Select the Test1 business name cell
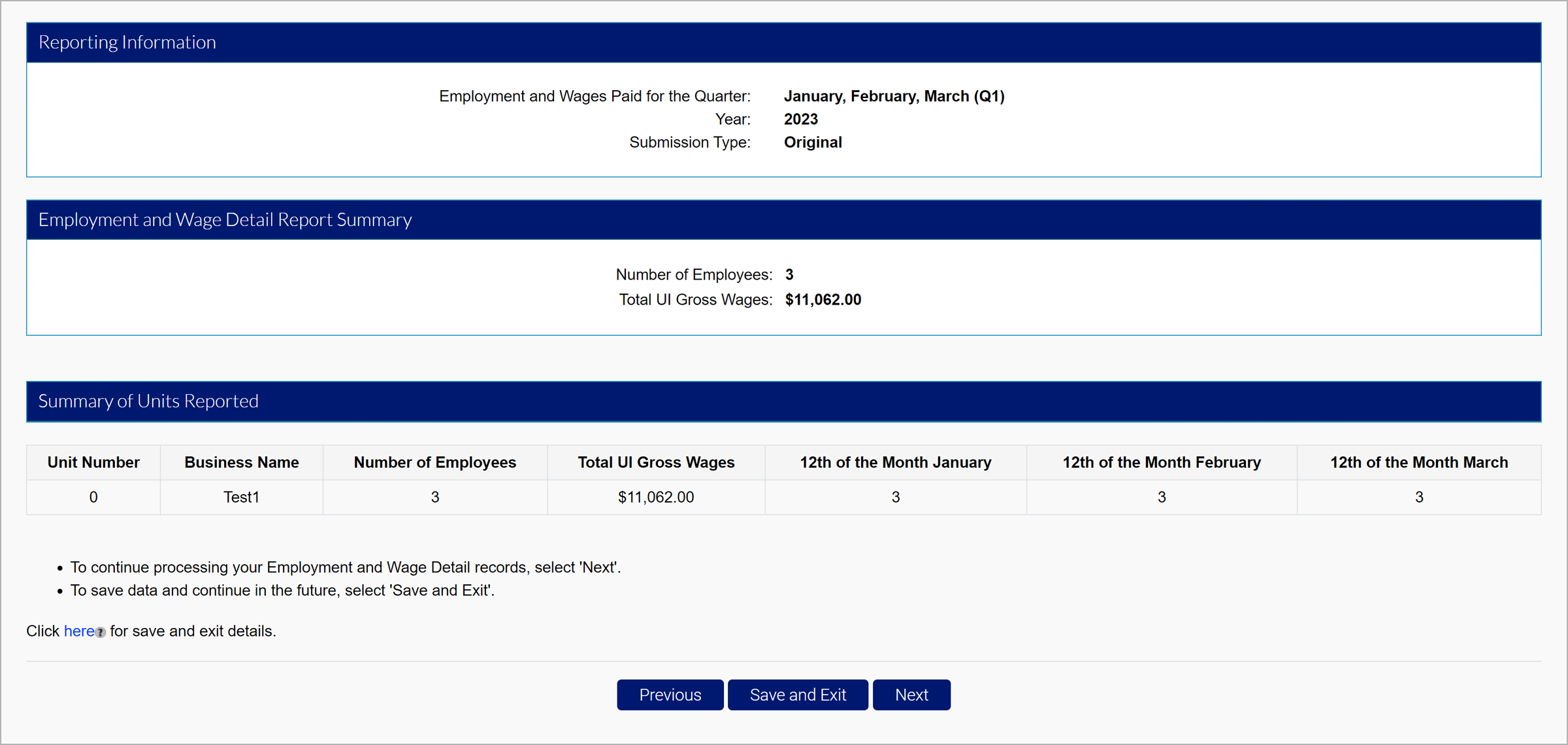The width and height of the screenshot is (1568, 745). click(x=241, y=497)
